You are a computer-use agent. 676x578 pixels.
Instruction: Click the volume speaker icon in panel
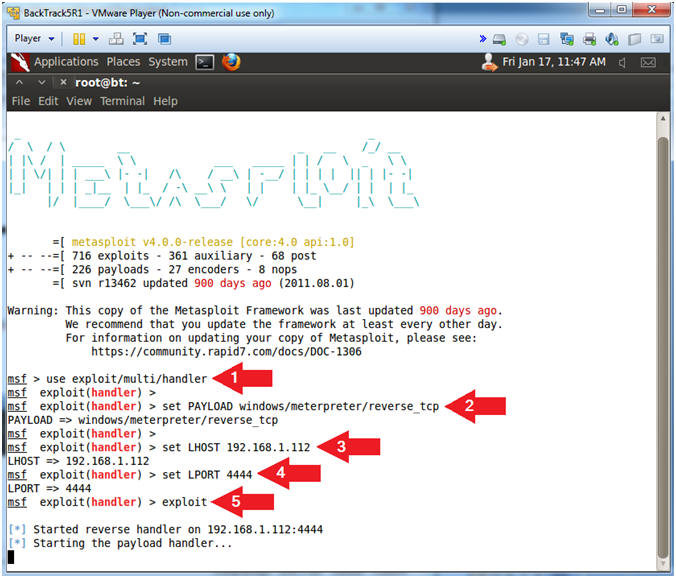(622, 63)
